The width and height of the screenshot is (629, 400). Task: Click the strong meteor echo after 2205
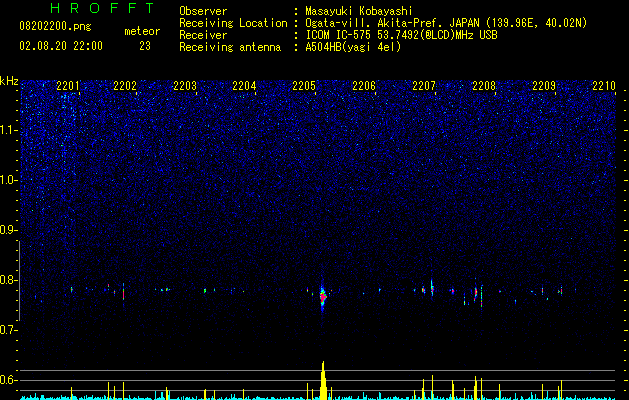[x=323, y=297]
